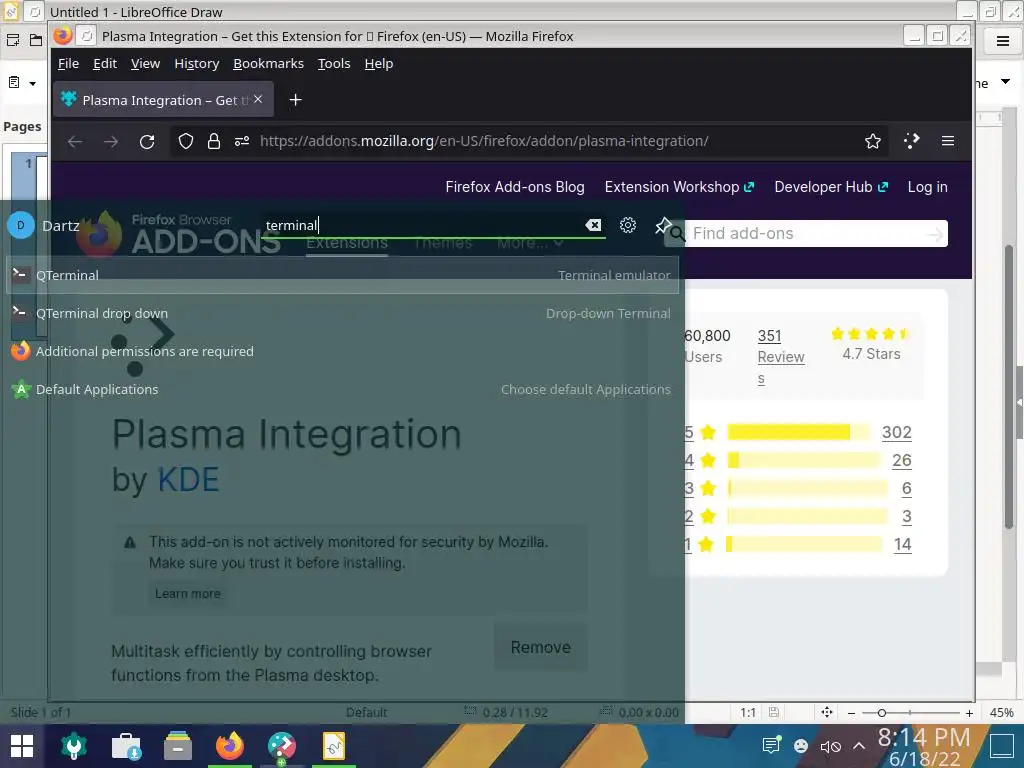Open the launcher configure gear icon

click(x=628, y=225)
